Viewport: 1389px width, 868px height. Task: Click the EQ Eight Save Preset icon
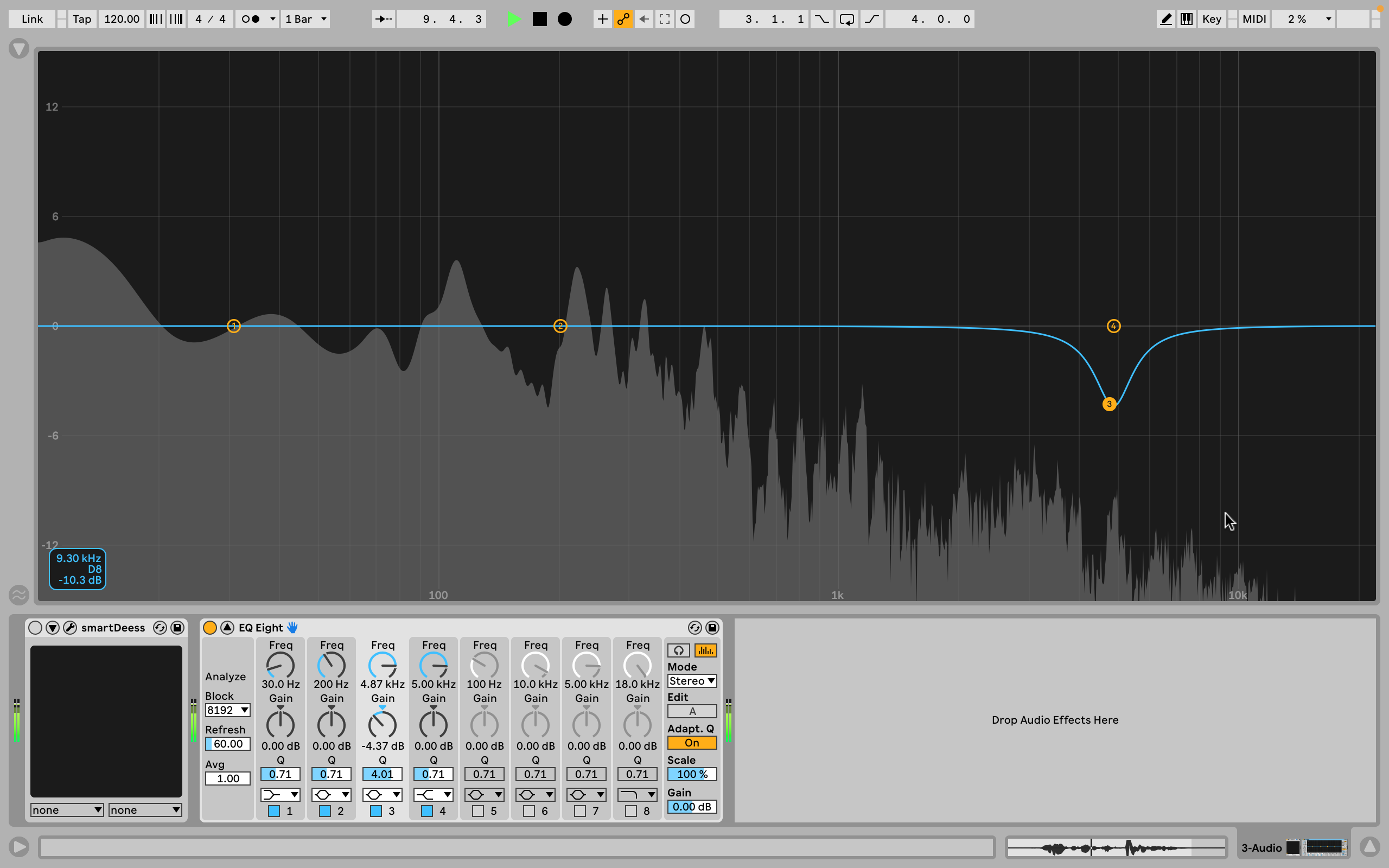pos(712,628)
